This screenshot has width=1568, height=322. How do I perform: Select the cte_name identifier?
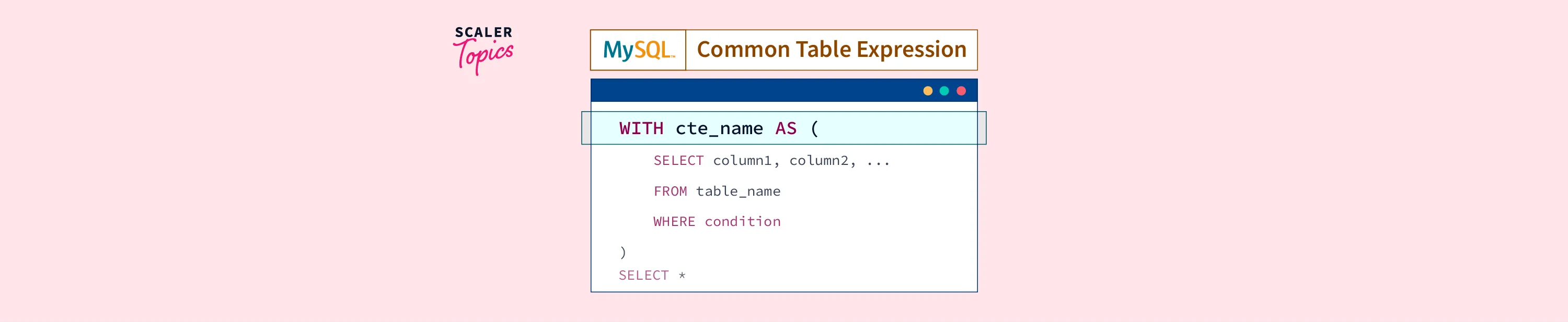[719, 128]
